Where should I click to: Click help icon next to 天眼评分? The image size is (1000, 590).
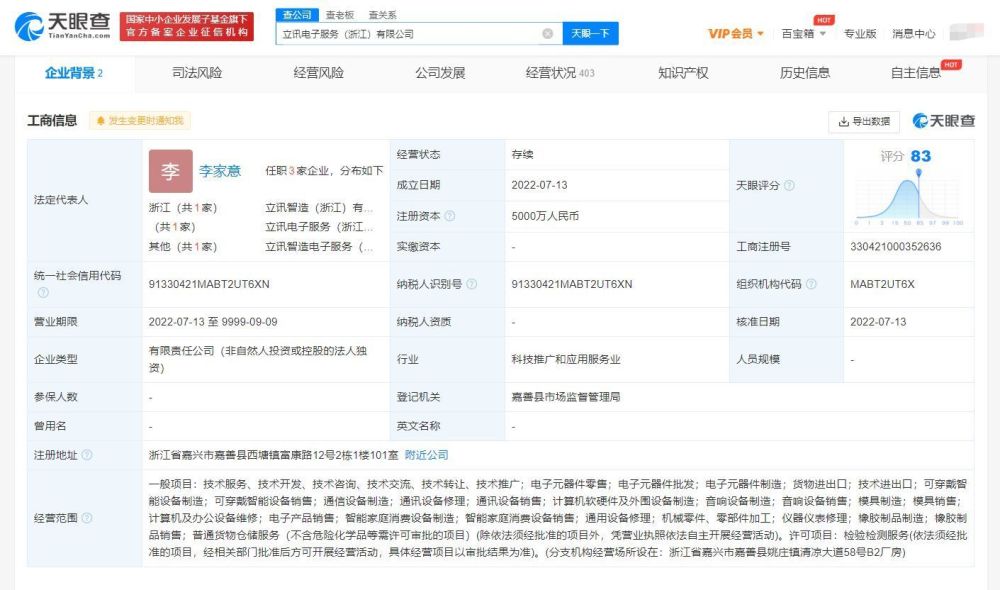(x=789, y=186)
